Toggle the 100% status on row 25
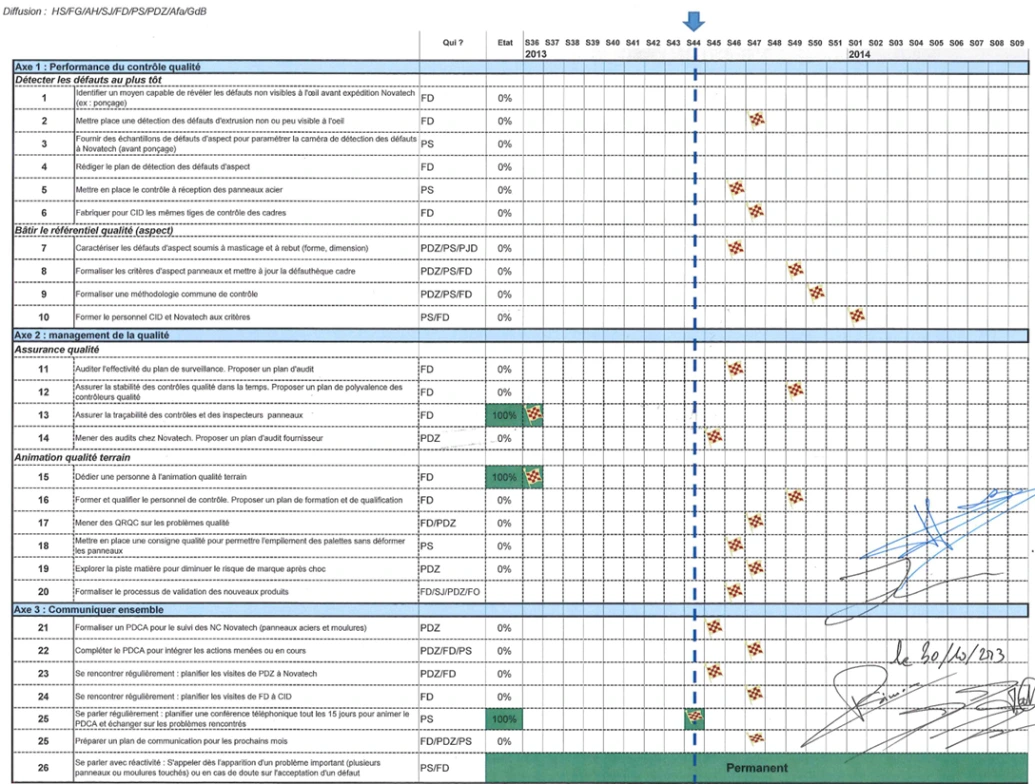This screenshot has width=1035, height=784. [503, 717]
